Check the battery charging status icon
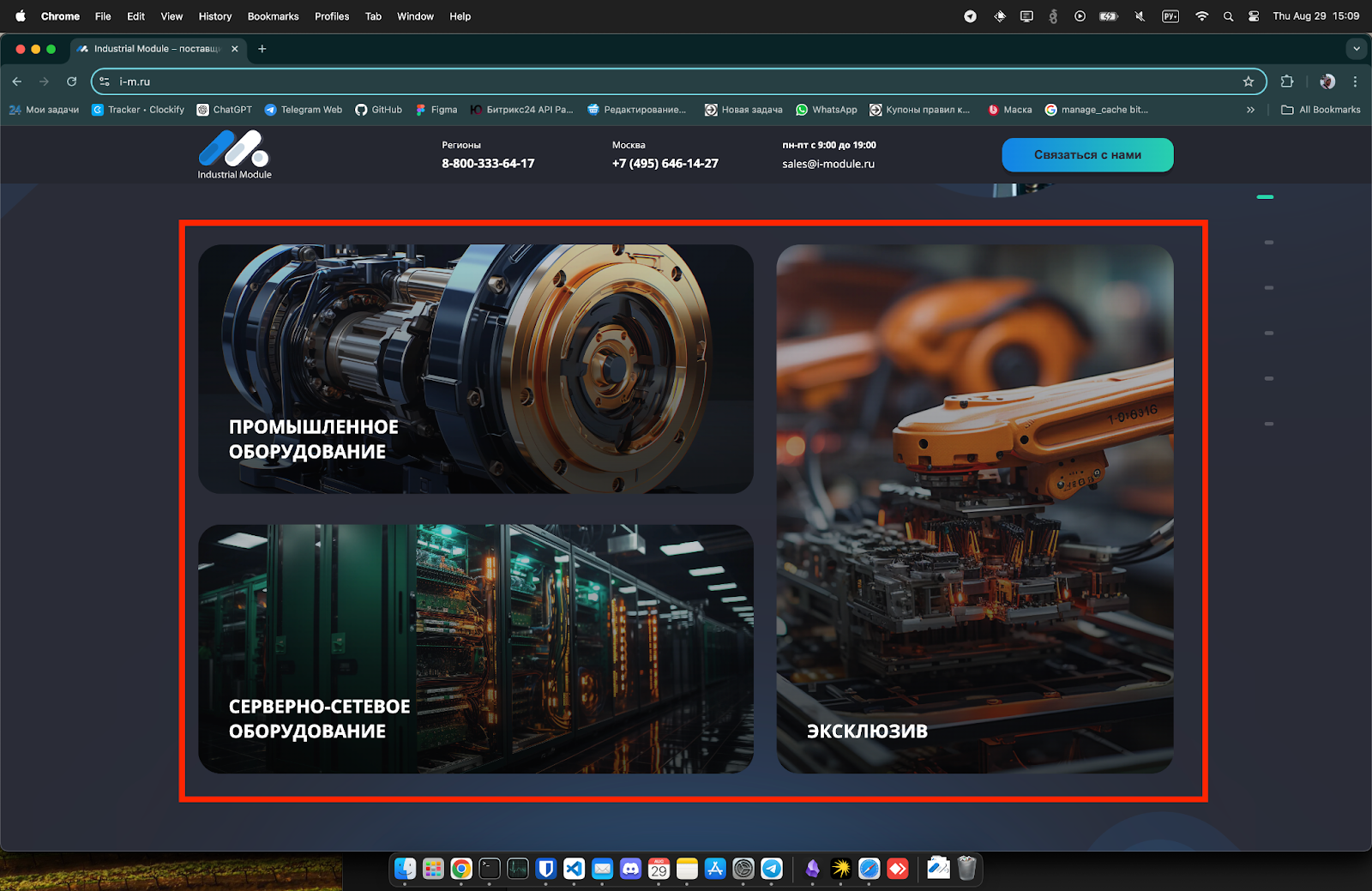The width and height of the screenshot is (1372, 891). (1109, 16)
